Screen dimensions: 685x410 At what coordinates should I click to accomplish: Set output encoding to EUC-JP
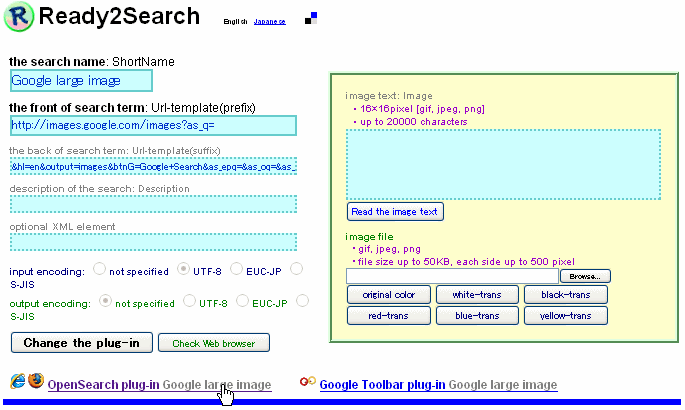242,300
